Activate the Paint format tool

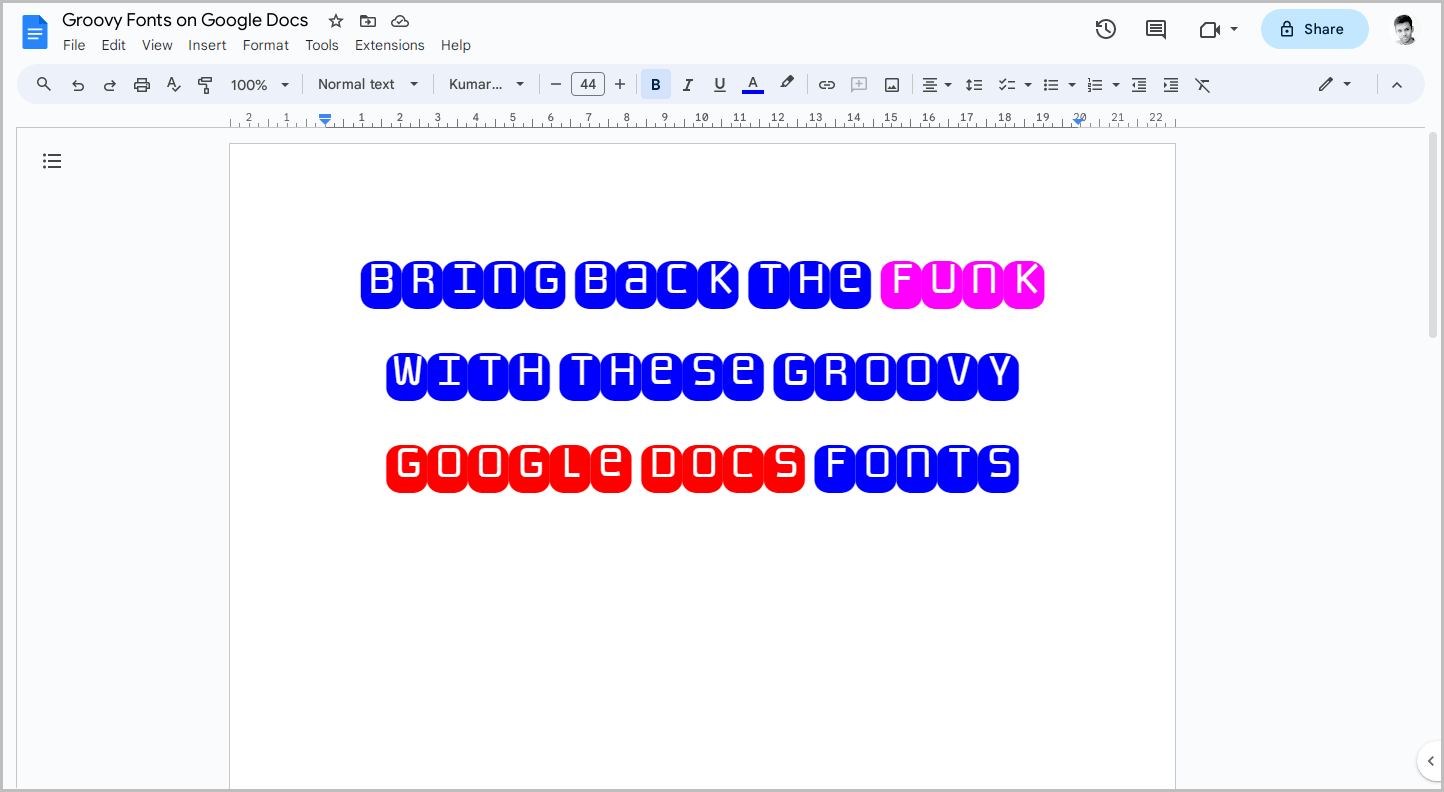pyautogui.click(x=205, y=84)
